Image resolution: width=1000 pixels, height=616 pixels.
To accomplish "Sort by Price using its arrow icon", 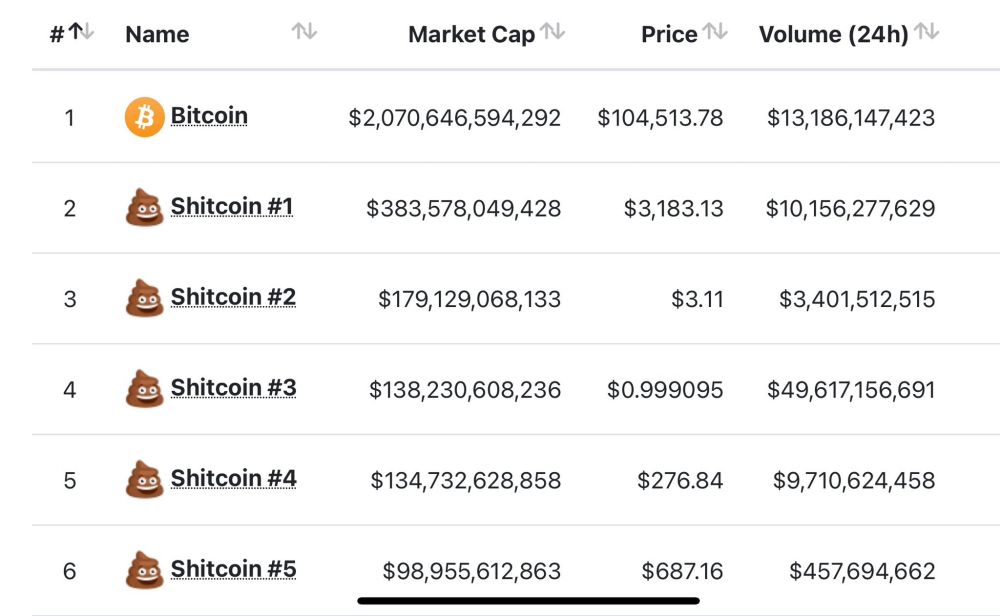I will pos(715,31).
